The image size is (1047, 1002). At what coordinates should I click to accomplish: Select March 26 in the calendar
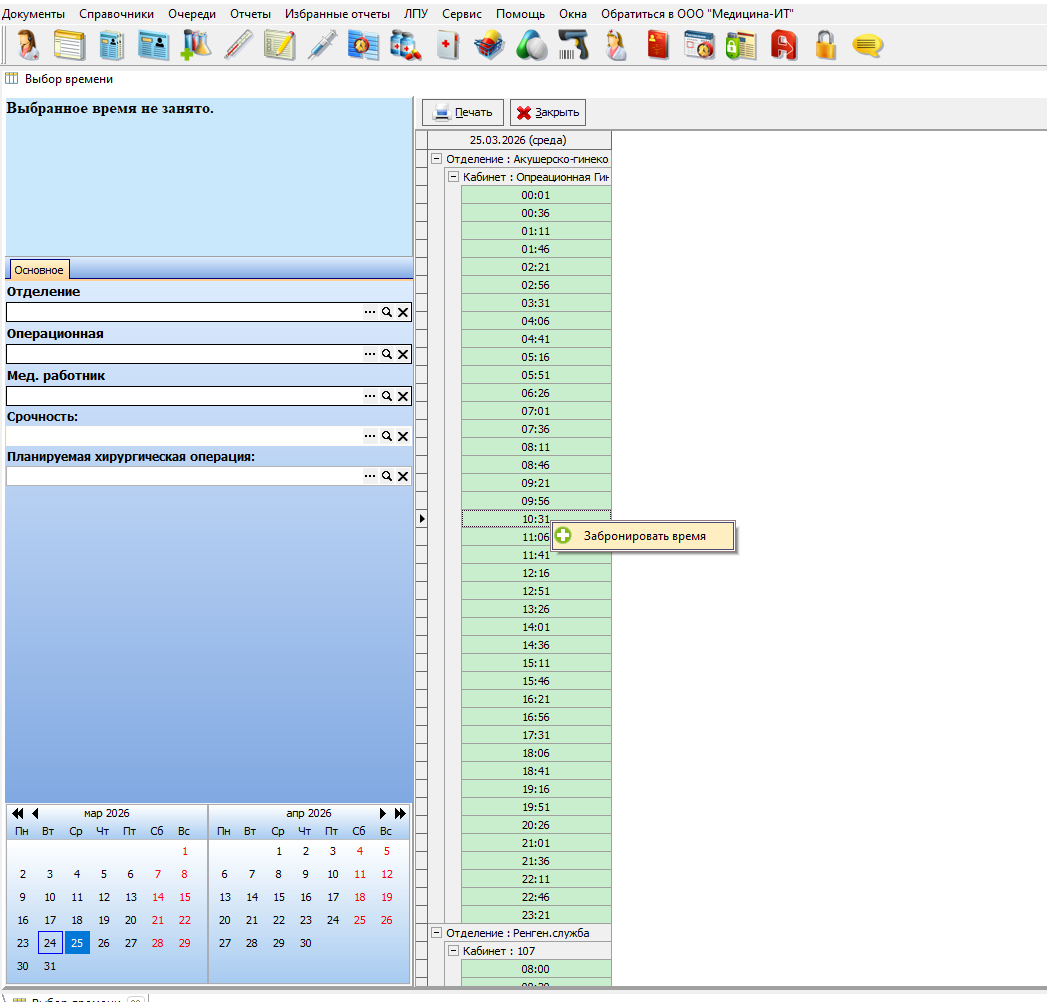103,943
